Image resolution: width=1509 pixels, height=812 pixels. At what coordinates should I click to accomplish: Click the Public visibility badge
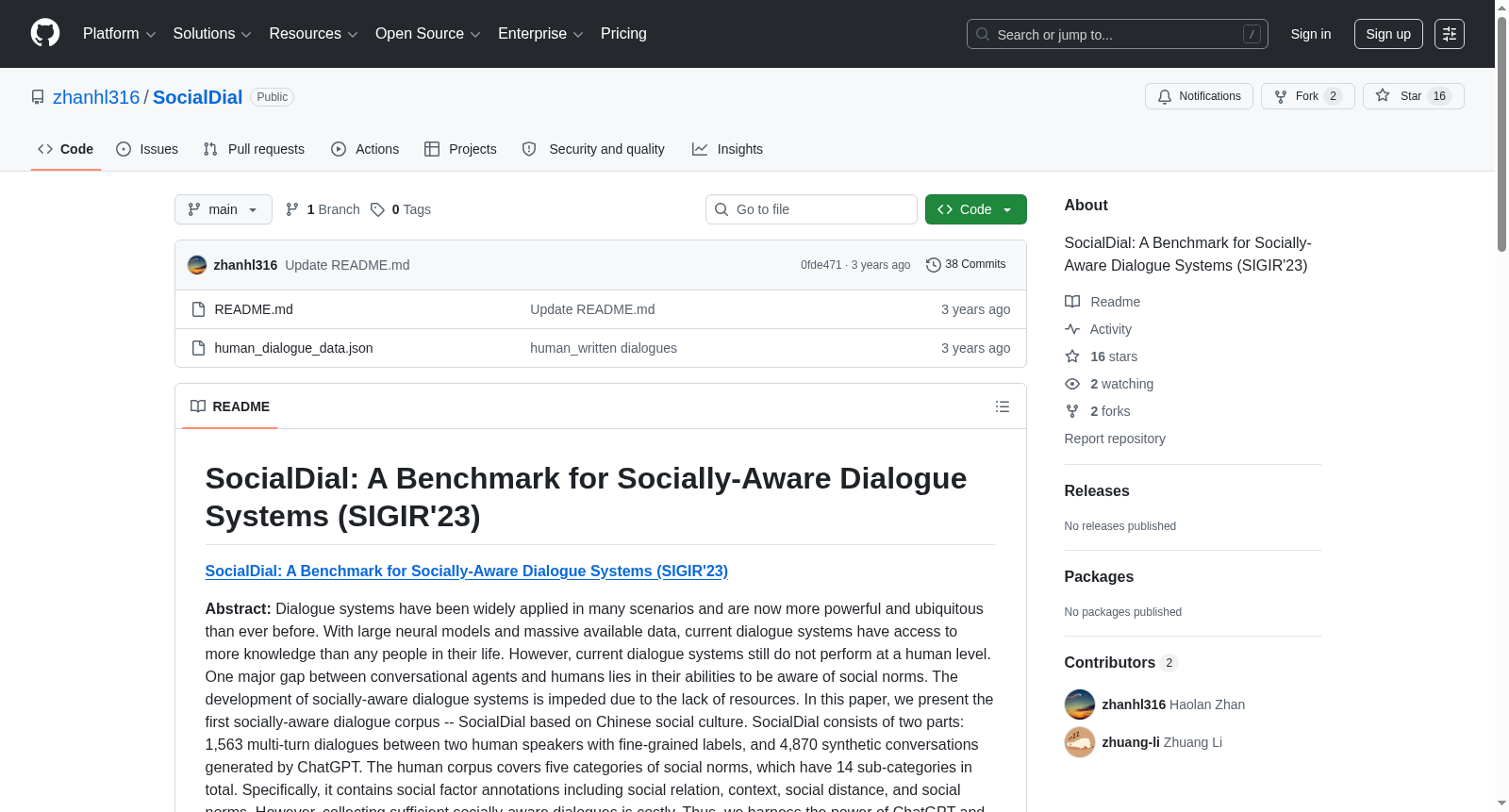[273, 97]
